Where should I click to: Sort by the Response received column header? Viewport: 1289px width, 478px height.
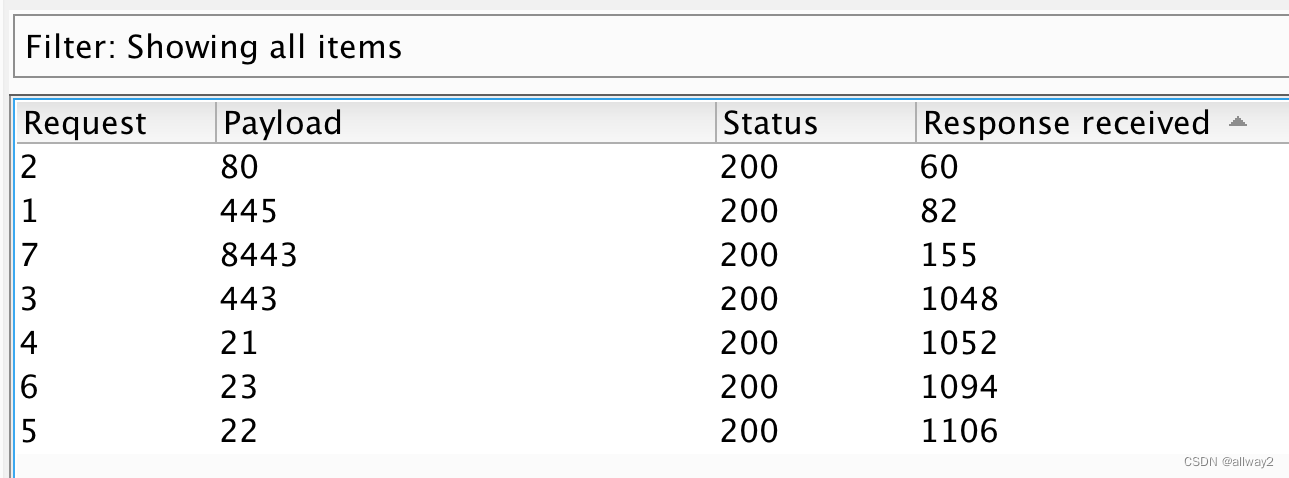(x=1102, y=123)
